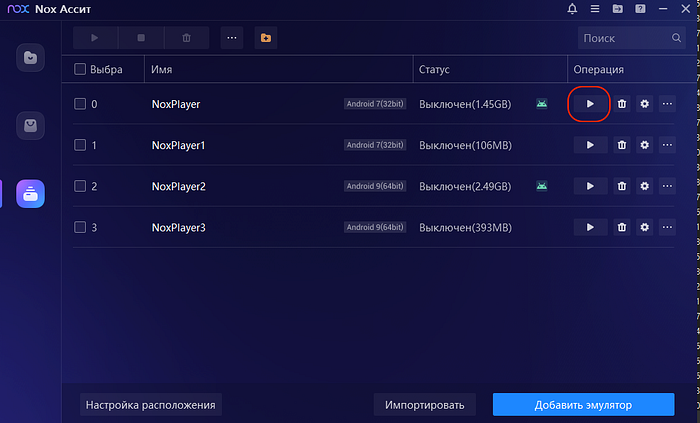Open the toolbar three-dots more menu
700x423 pixels.
pyautogui.click(x=232, y=38)
